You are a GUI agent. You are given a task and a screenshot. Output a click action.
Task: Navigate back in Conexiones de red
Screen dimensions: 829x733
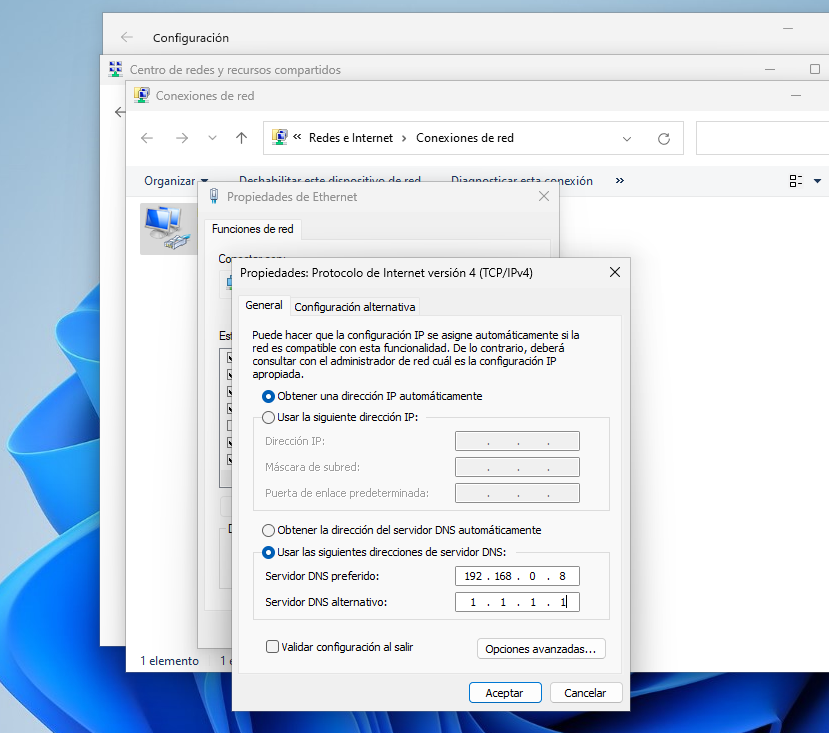click(x=147, y=138)
